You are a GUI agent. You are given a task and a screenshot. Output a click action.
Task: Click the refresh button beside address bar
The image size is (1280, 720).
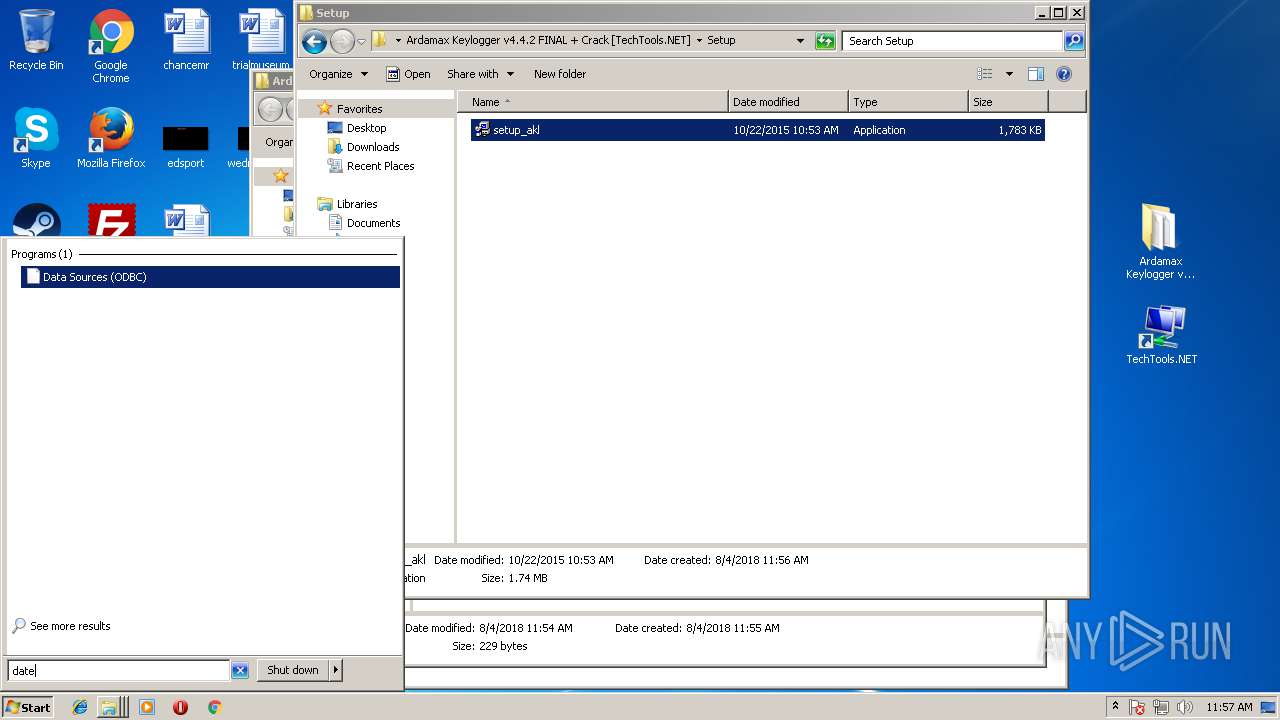[825, 41]
